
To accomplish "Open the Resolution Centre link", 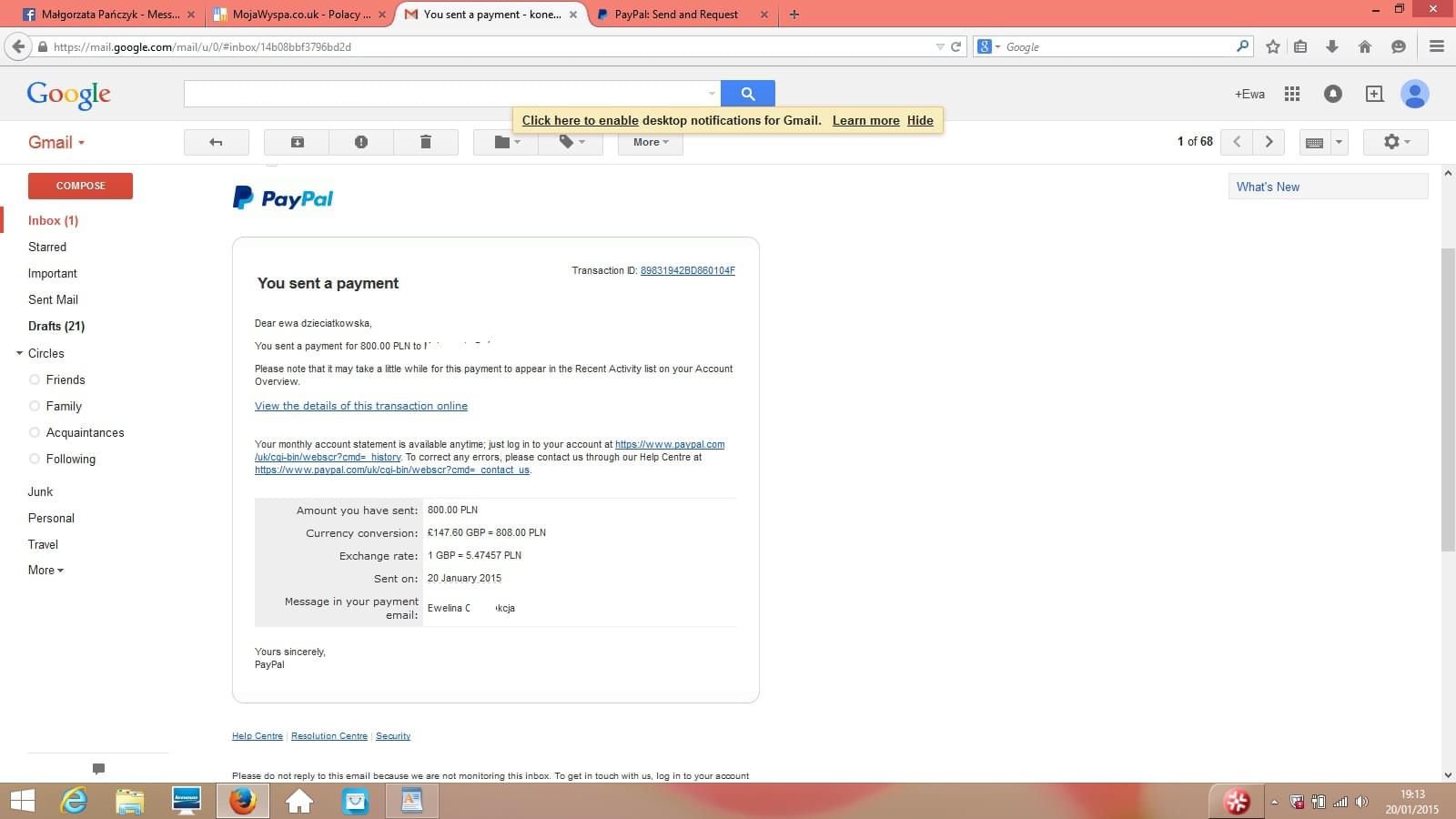I will (329, 736).
